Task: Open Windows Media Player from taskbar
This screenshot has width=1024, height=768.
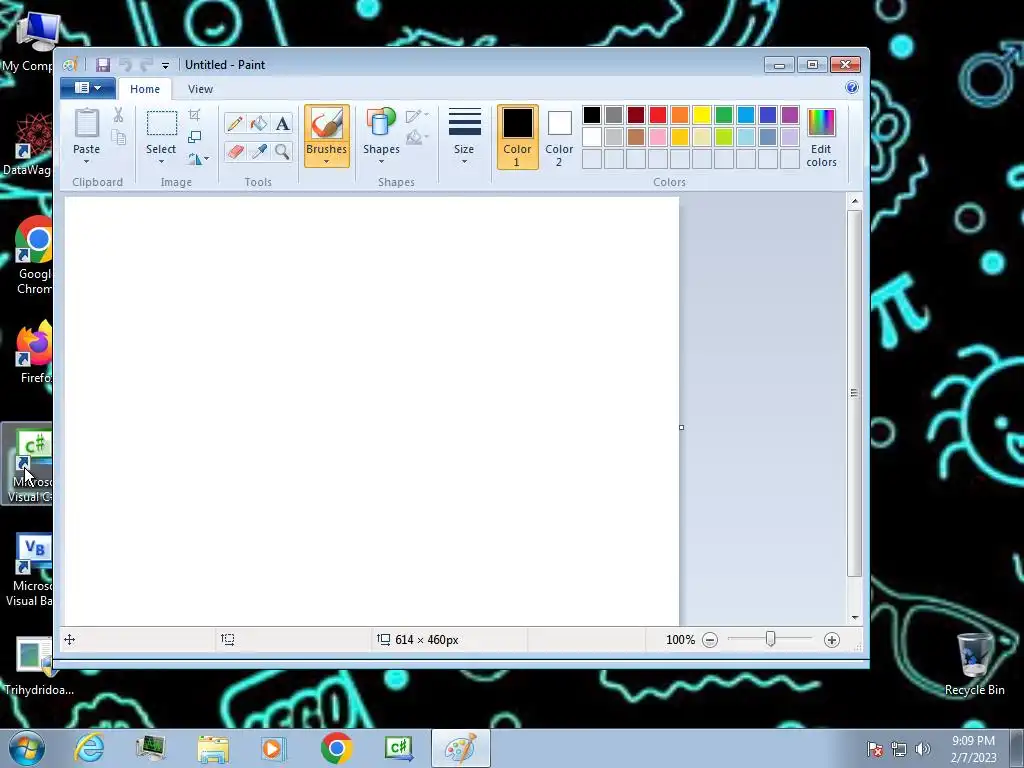Action: pos(274,748)
